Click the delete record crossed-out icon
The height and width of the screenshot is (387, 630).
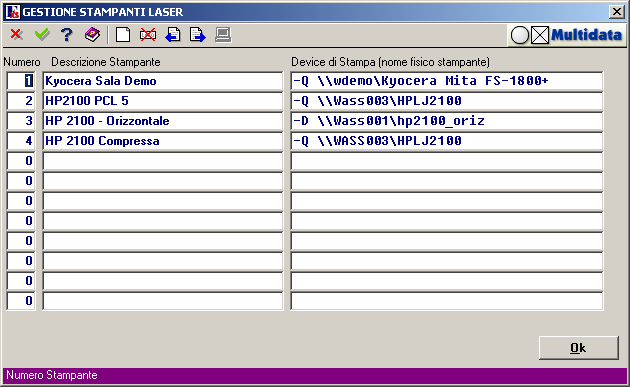point(148,35)
